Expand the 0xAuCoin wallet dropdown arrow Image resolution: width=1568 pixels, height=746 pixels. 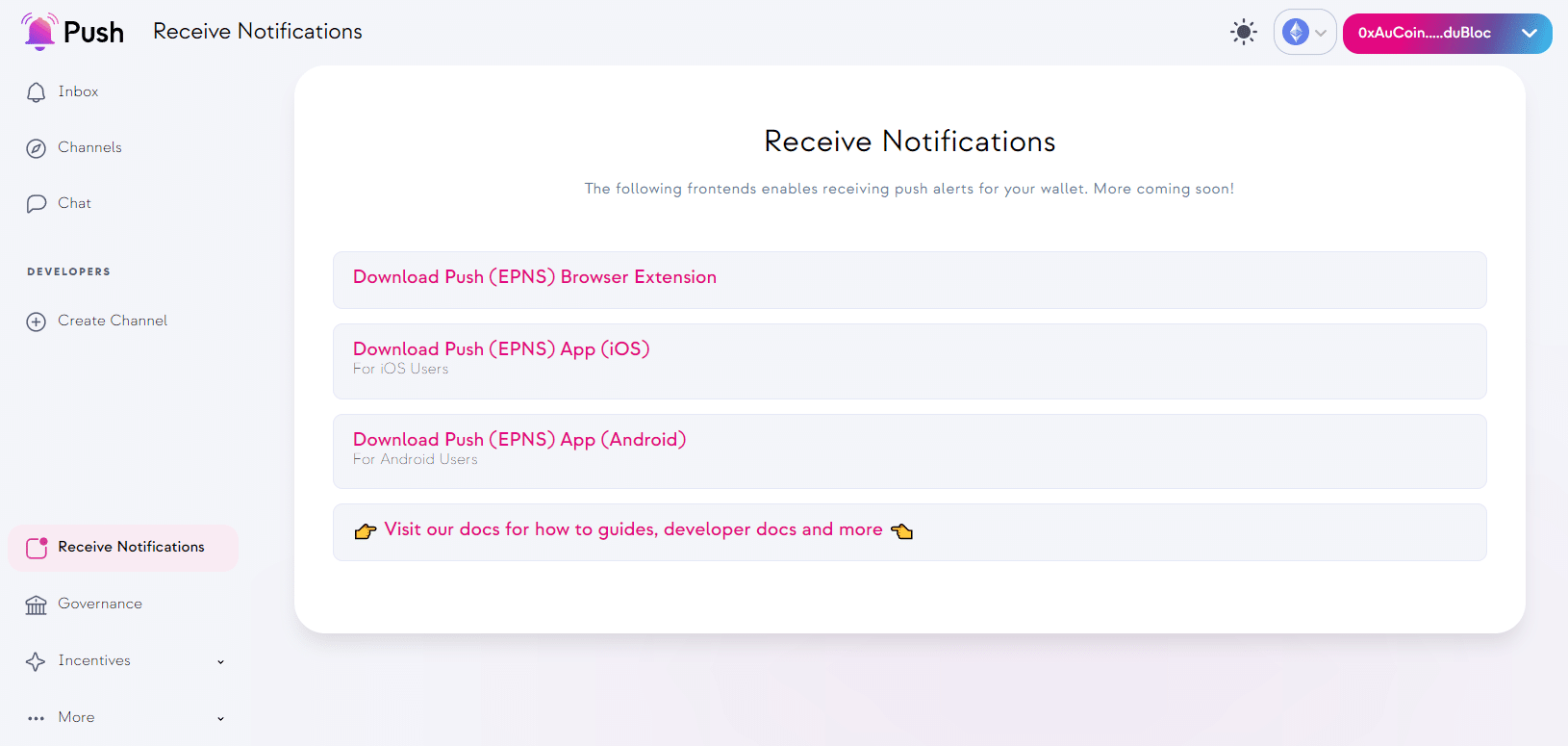(x=1530, y=33)
